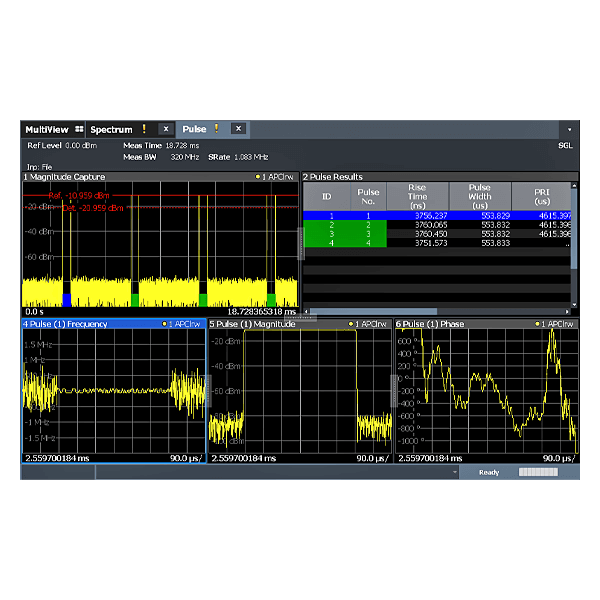Click the Spectrum tab warning exclamation icon
The height and width of the screenshot is (600, 600).
pyautogui.click(x=144, y=129)
